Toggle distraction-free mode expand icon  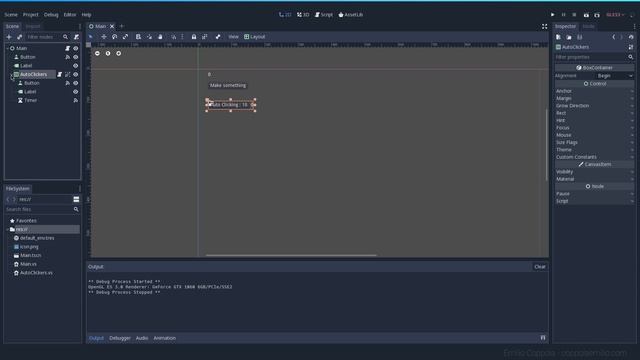coord(544,26)
